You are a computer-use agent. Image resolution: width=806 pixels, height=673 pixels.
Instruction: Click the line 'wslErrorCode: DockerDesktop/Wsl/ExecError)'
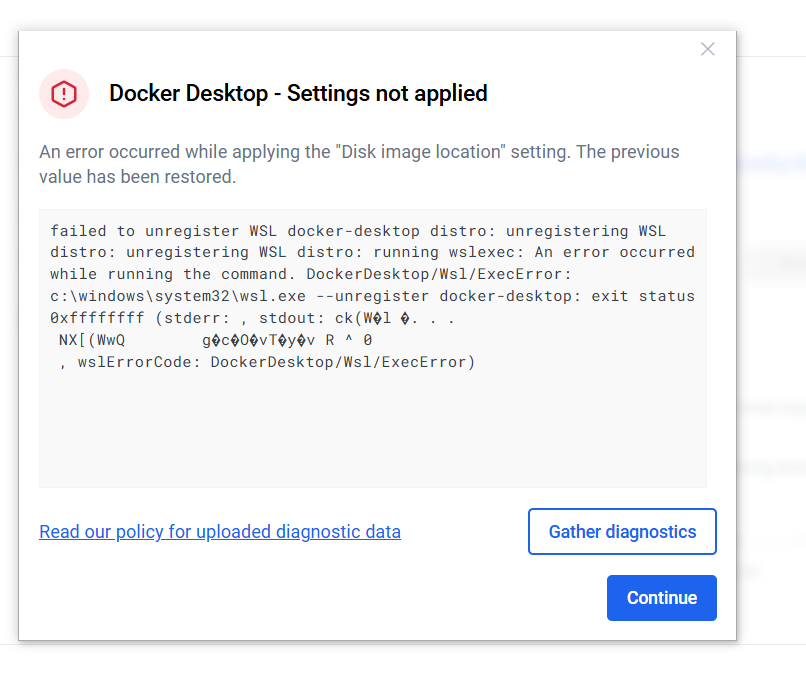click(277, 362)
